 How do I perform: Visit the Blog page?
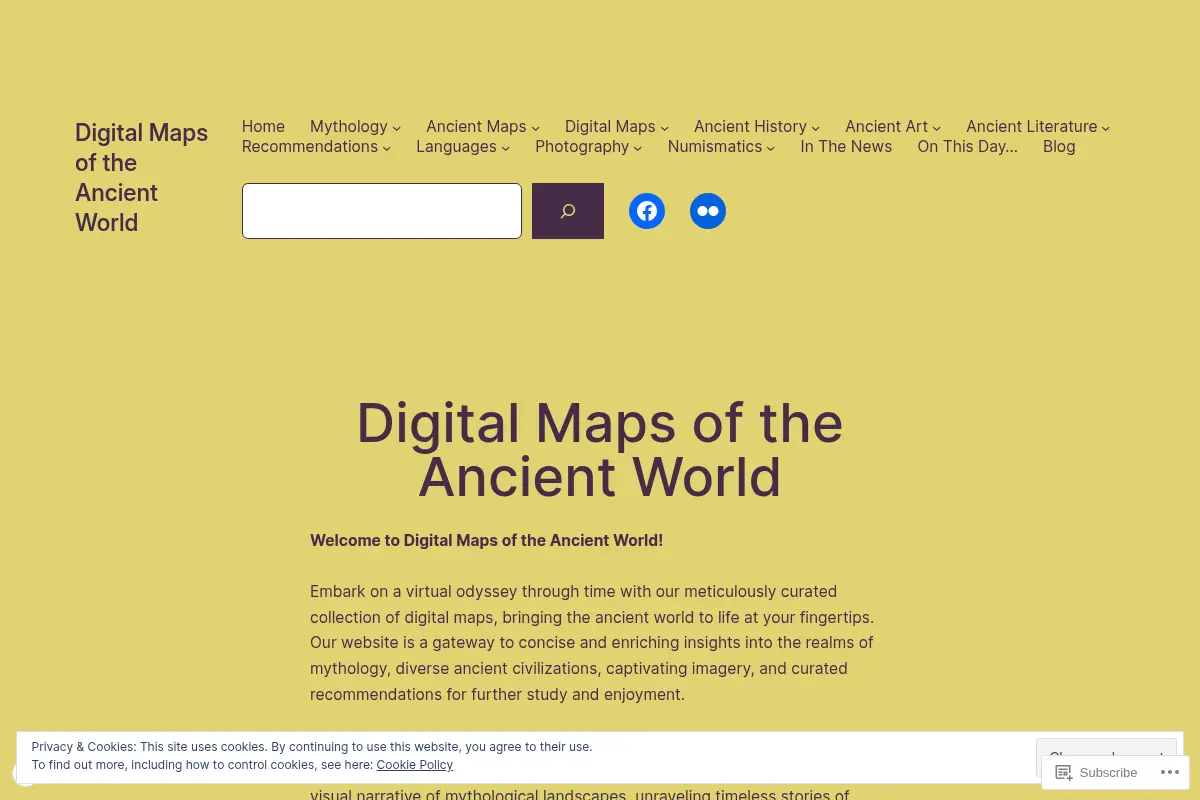pyautogui.click(x=1059, y=146)
